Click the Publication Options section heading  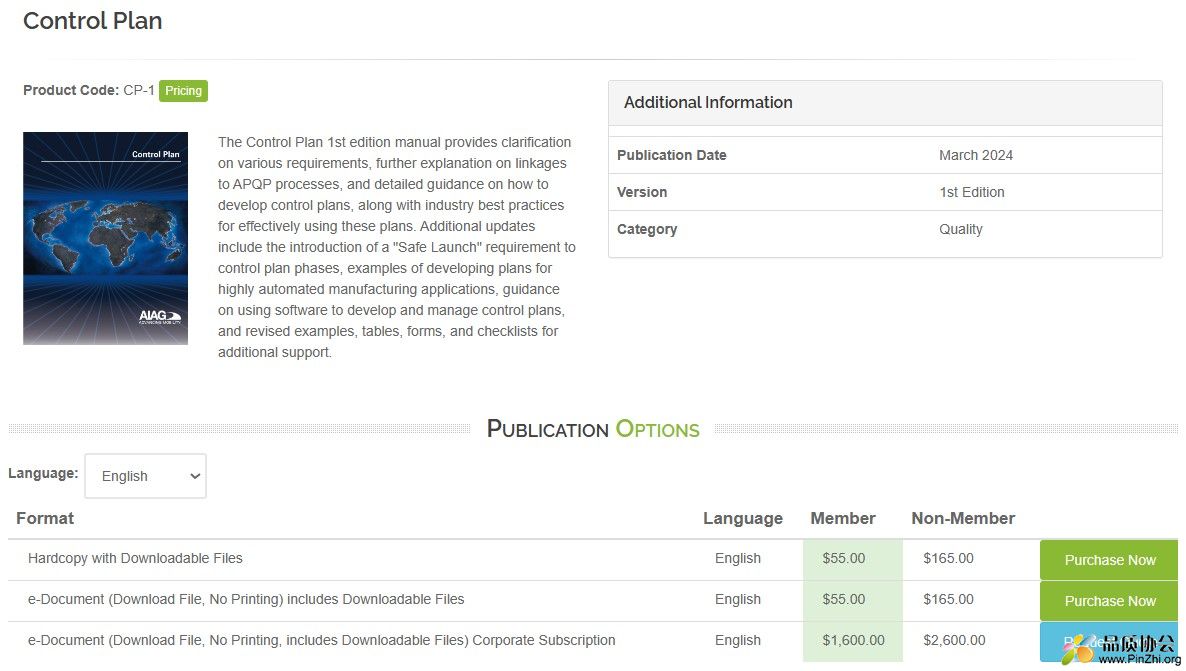click(593, 429)
